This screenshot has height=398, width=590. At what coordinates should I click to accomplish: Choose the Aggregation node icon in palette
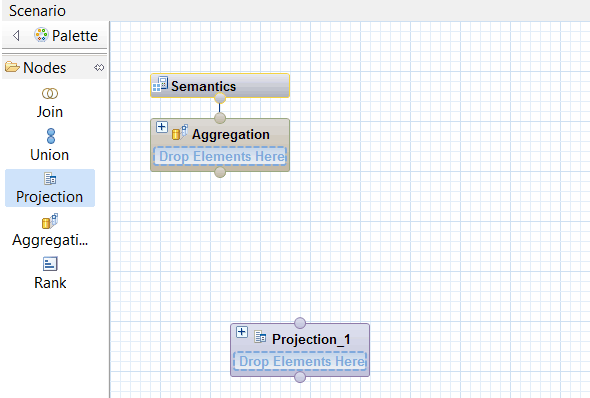[x=50, y=221]
